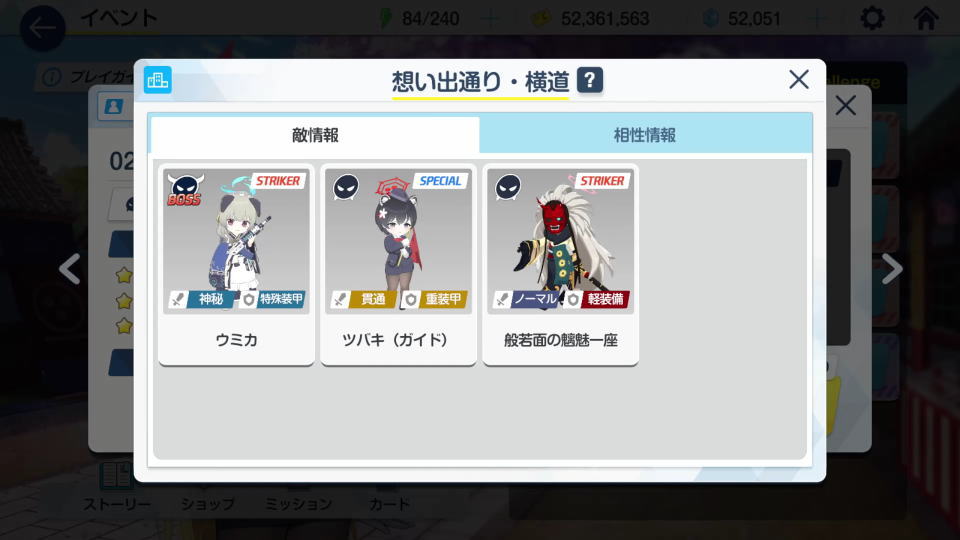This screenshot has width=960, height=540.
Task: Click the 貫通 attack type badge
Action: tap(364, 299)
